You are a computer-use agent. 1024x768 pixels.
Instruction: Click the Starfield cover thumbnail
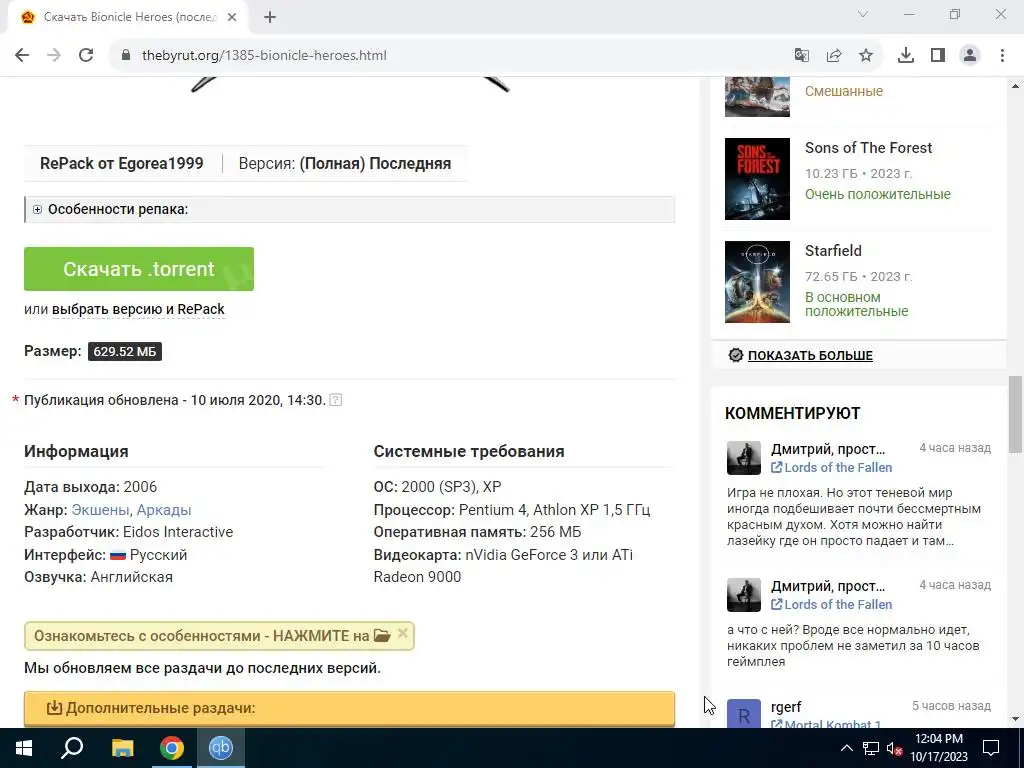point(758,282)
